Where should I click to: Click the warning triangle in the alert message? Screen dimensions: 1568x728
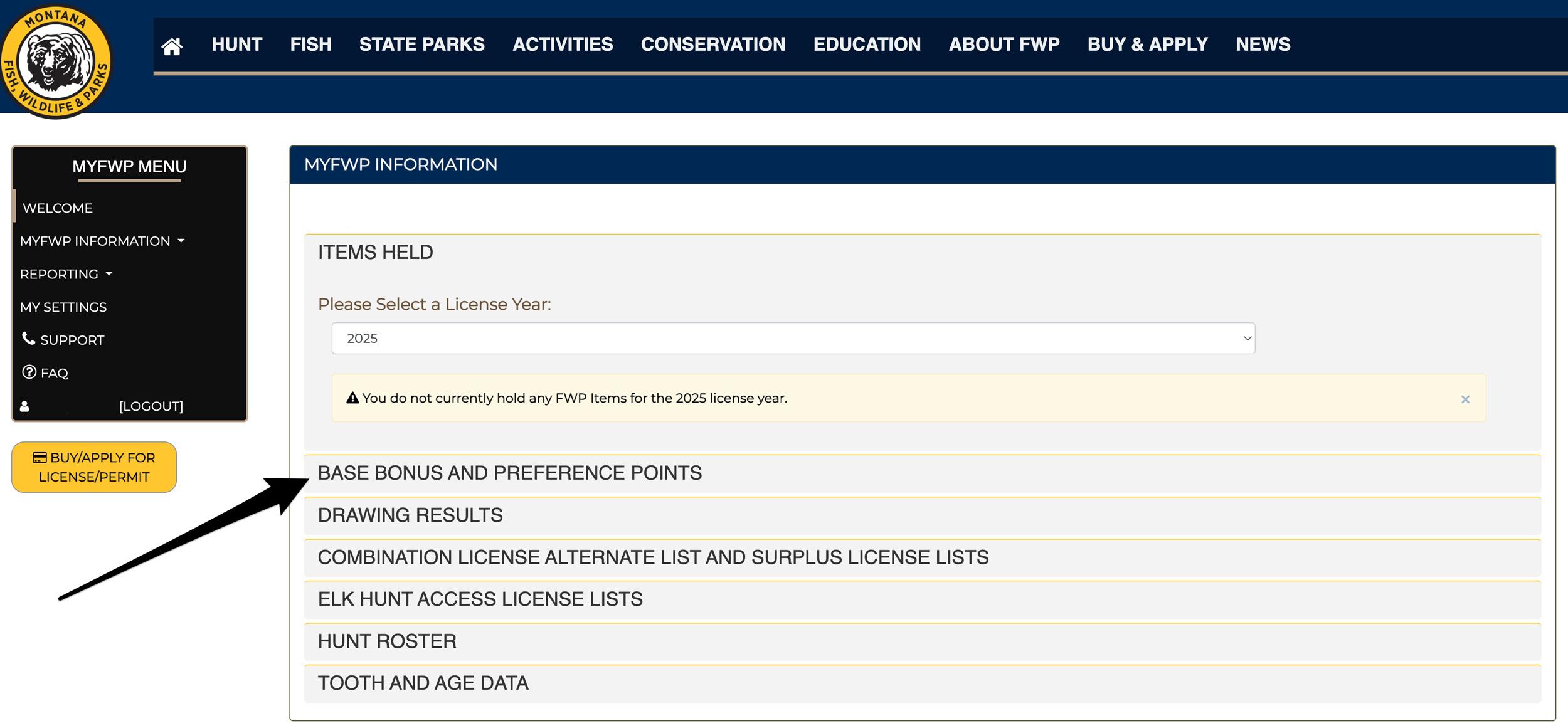352,398
